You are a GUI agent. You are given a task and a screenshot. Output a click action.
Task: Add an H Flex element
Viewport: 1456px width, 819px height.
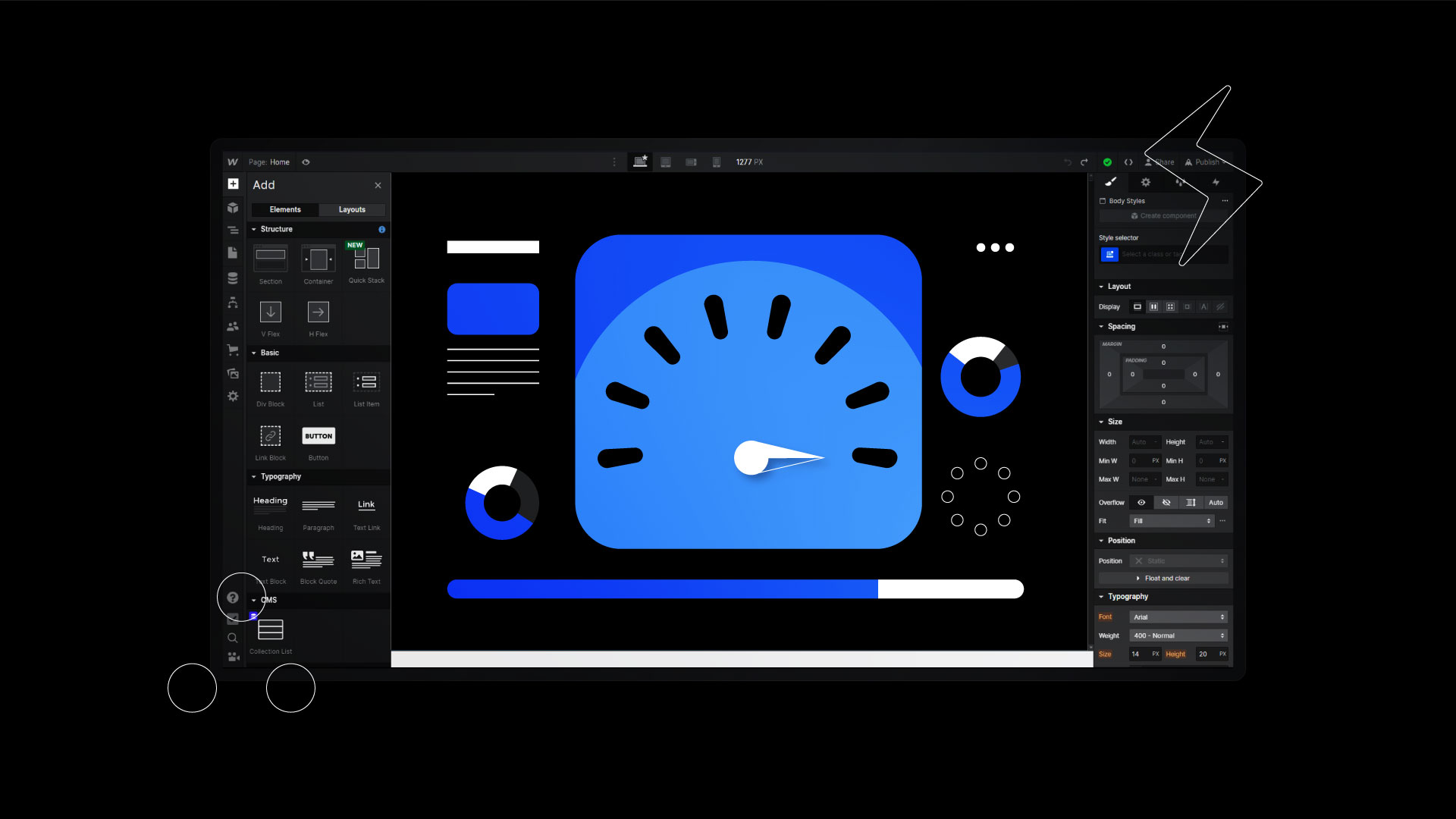(x=318, y=318)
